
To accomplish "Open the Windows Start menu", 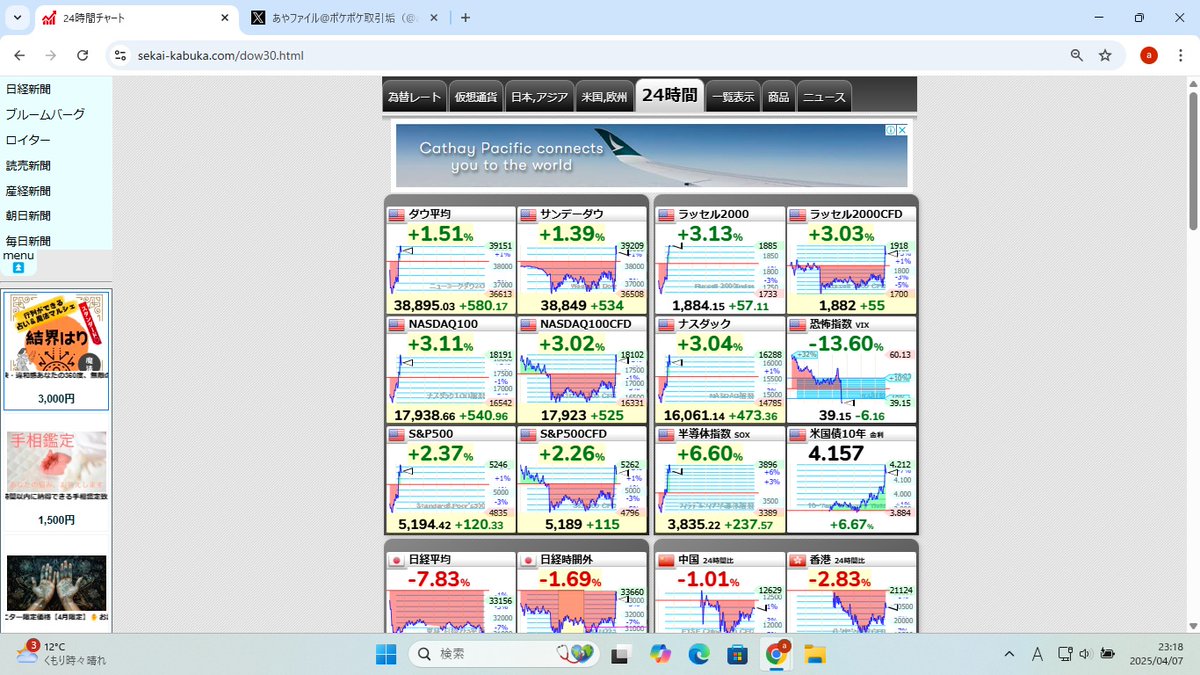I will tap(386, 654).
